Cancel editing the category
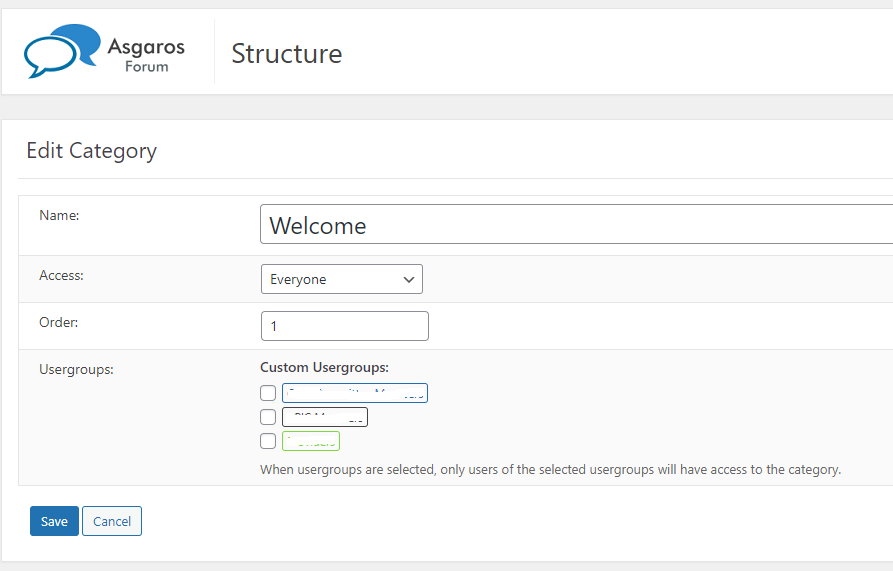Viewport: 893px width, 571px height. (x=112, y=521)
